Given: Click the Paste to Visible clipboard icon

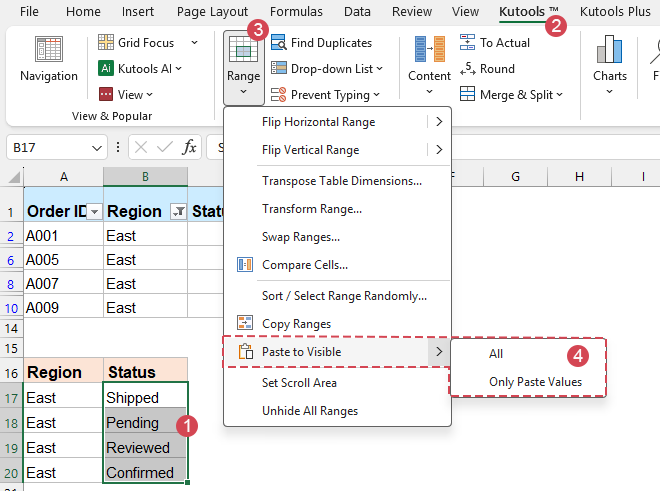Looking at the screenshot, I should pyautogui.click(x=245, y=352).
